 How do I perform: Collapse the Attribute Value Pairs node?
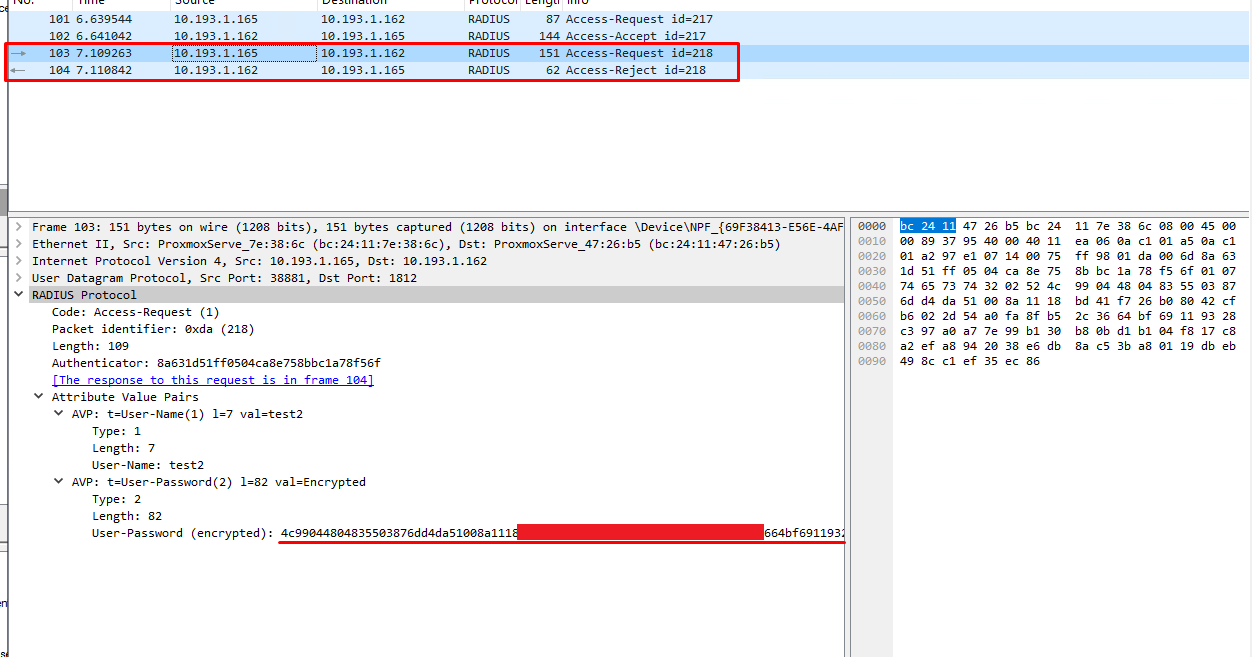(40, 397)
